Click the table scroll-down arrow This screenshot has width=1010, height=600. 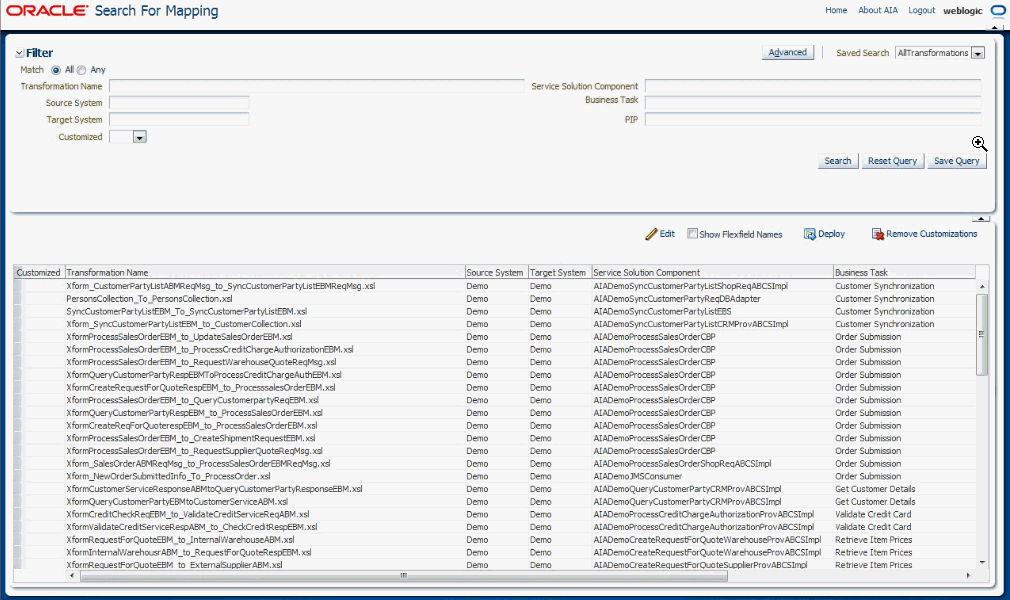(x=982, y=563)
